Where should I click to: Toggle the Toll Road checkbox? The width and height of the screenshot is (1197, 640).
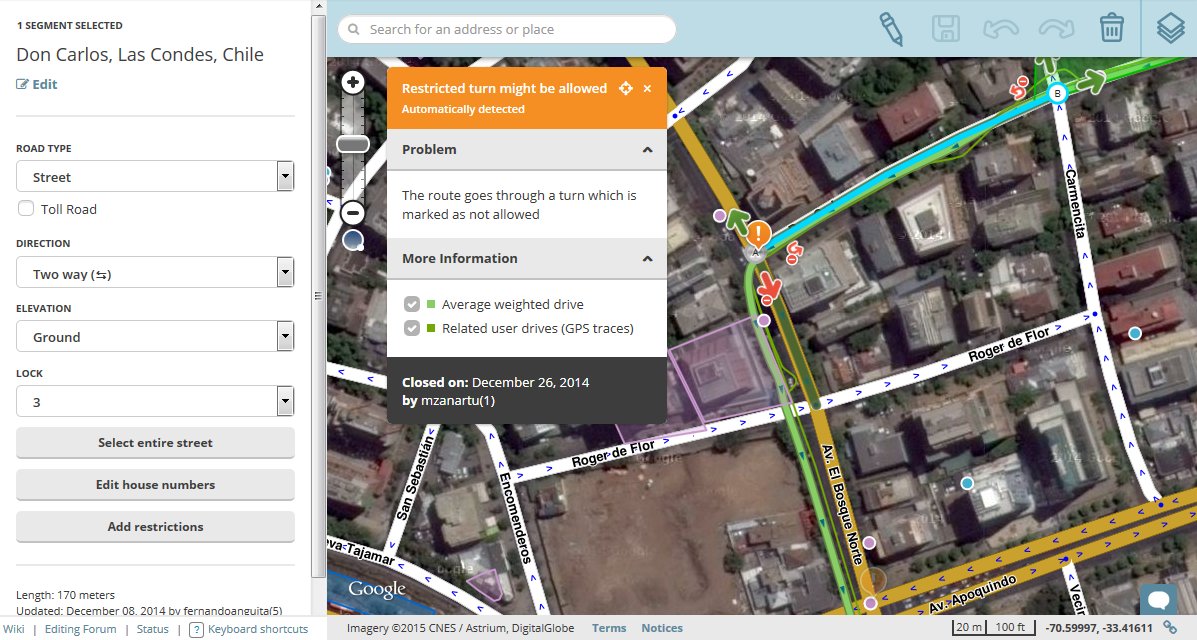(26, 208)
